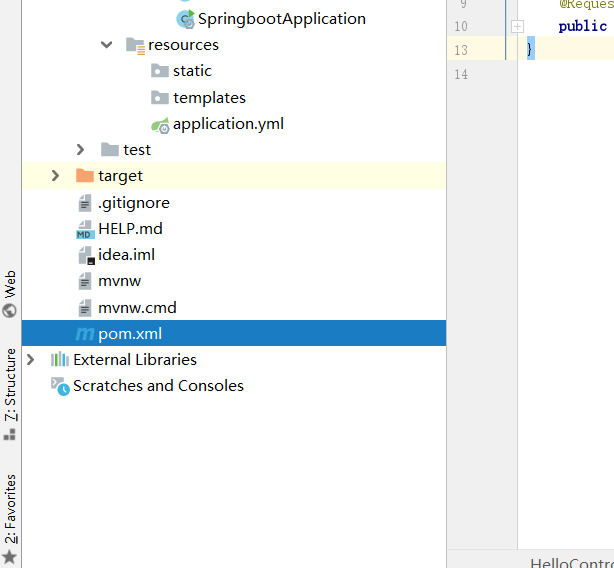Click the mvnw.cmd file icon

85,308
